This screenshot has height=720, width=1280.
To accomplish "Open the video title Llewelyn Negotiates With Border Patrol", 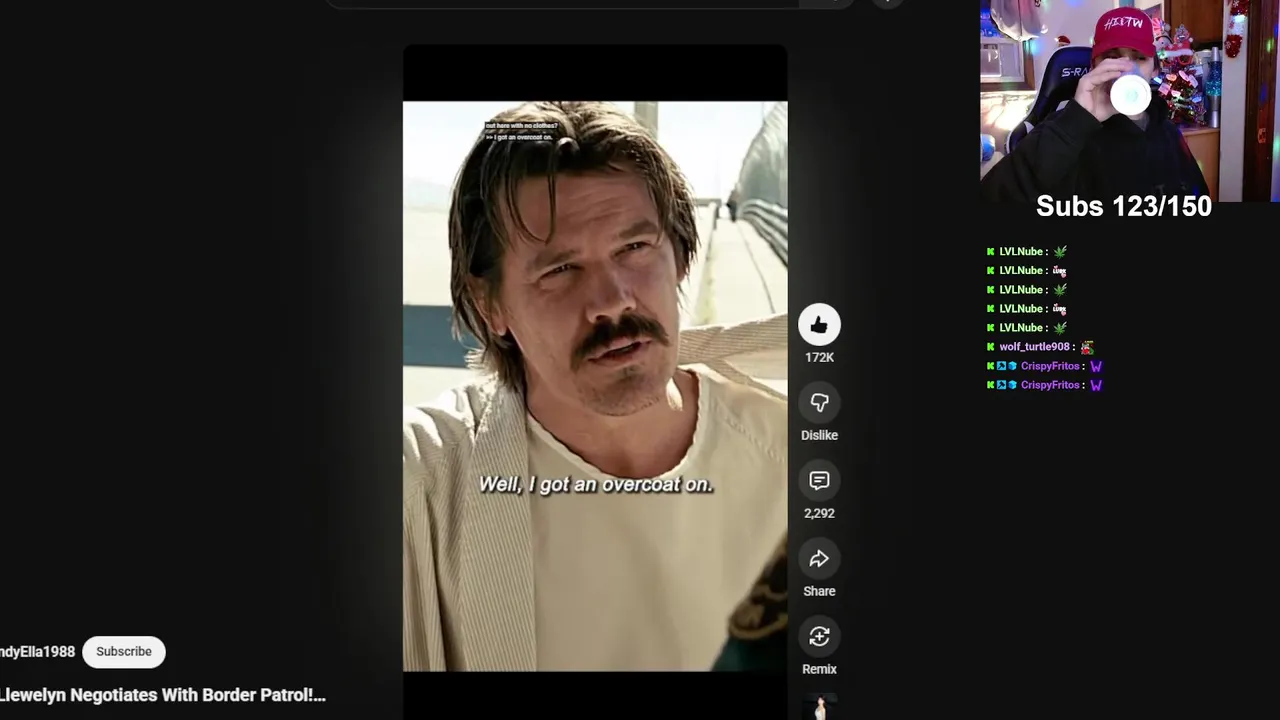I will pyautogui.click(x=163, y=695).
